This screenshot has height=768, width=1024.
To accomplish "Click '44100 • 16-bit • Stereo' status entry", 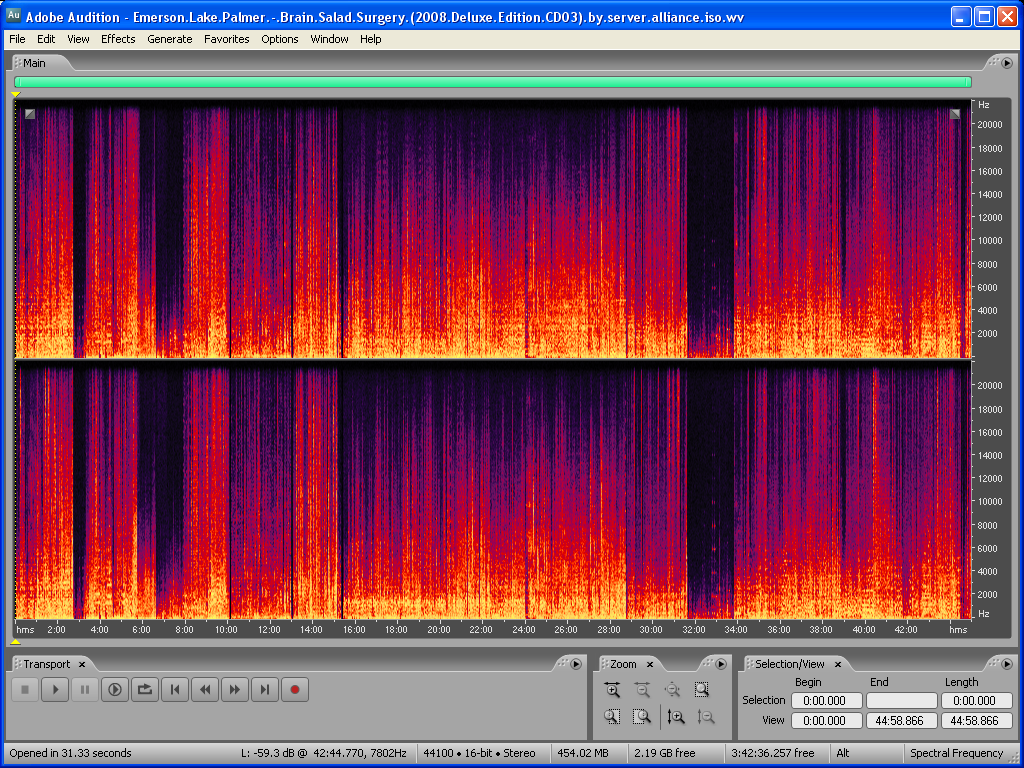I will point(479,753).
